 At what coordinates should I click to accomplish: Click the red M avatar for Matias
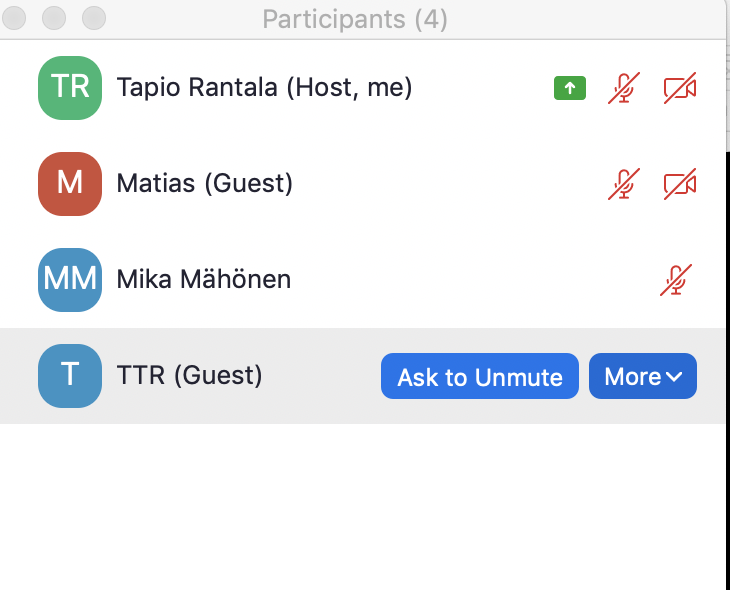[x=70, y=184]
